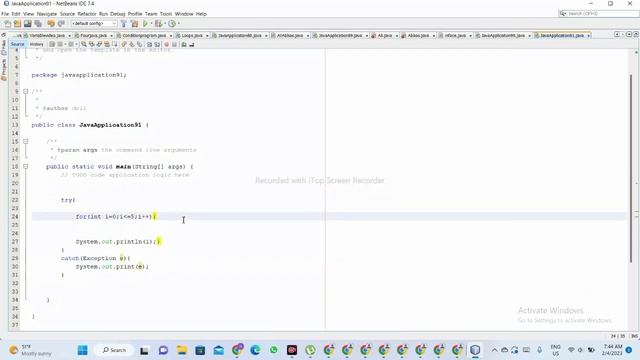Click in the Search (Ctrl+I) field
Screen dimensions: 640x360
[x=598, y=13]
